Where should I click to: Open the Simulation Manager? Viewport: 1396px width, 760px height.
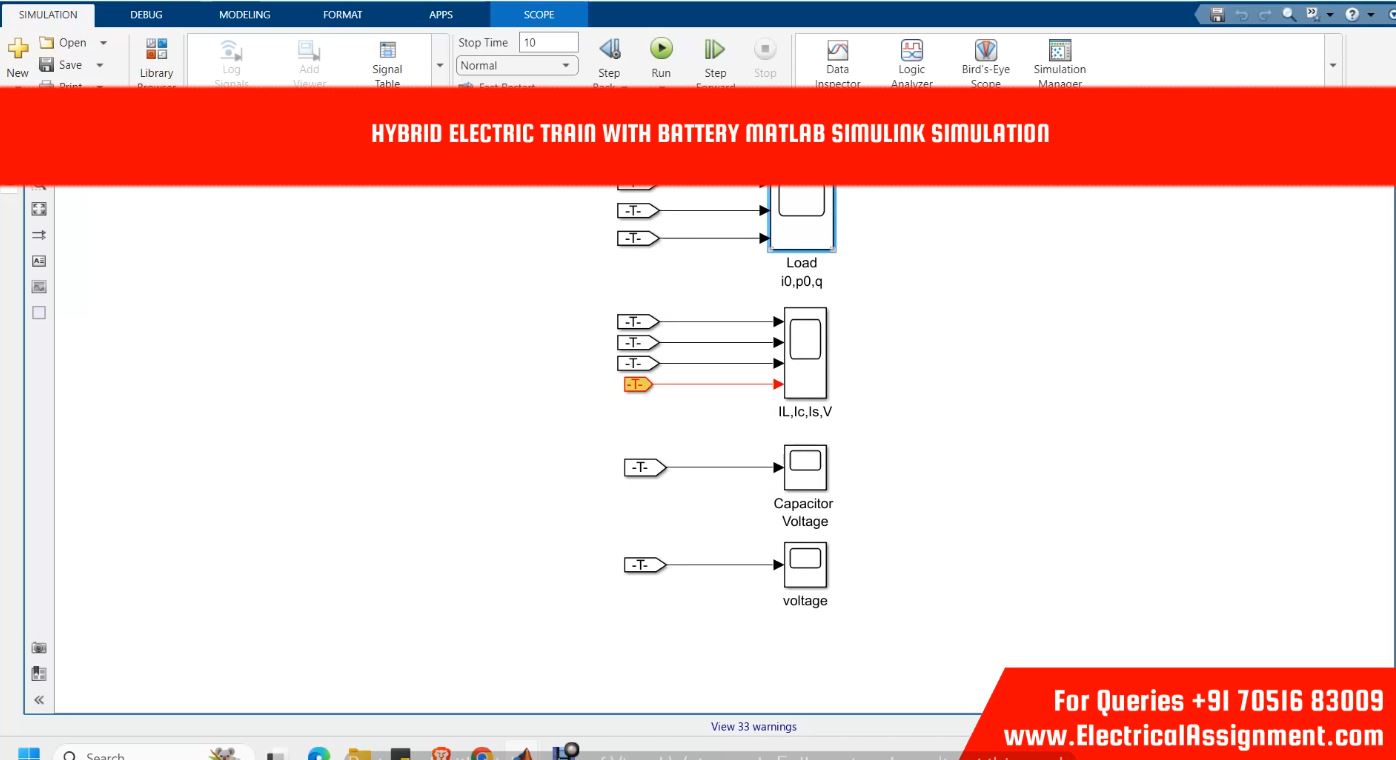tap(1059, 52)
